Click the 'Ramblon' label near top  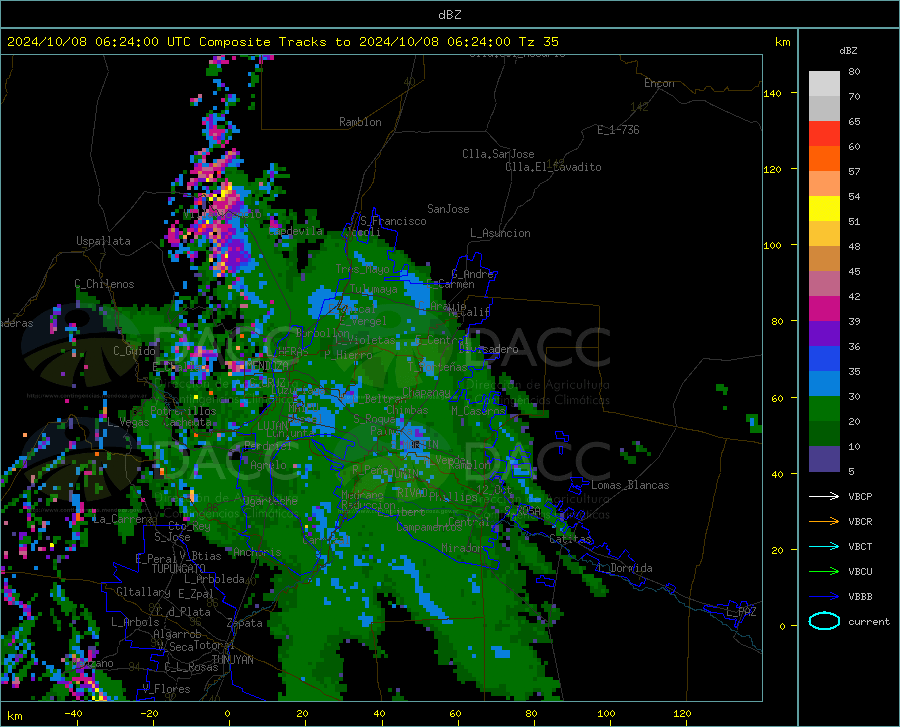tap(360, 122)
